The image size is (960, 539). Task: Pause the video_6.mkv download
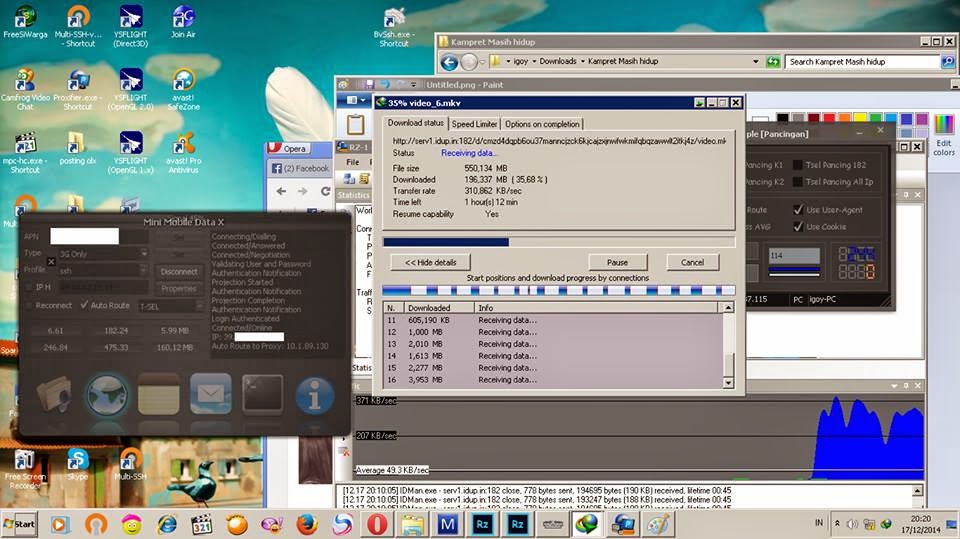coord(618,262)
